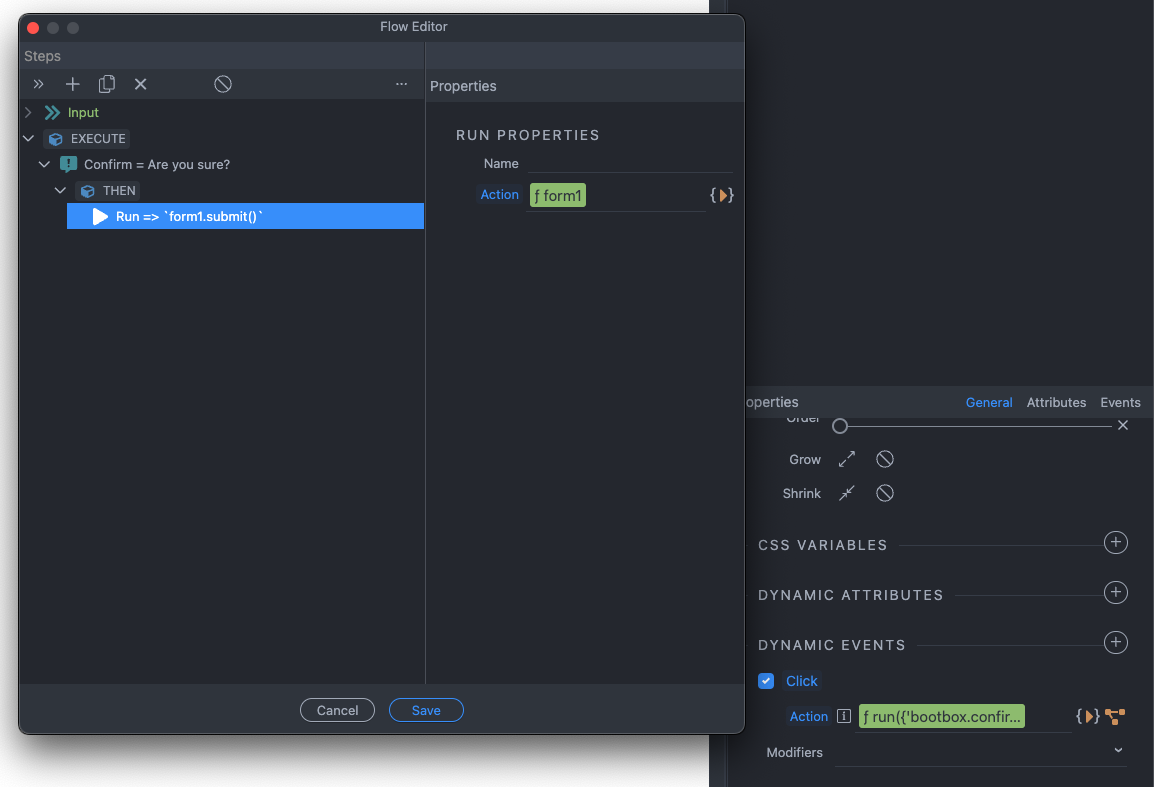1154x787 pixels.
Task: Open the flow editor icon beside Click action
Action: [x=1115, y=716]
